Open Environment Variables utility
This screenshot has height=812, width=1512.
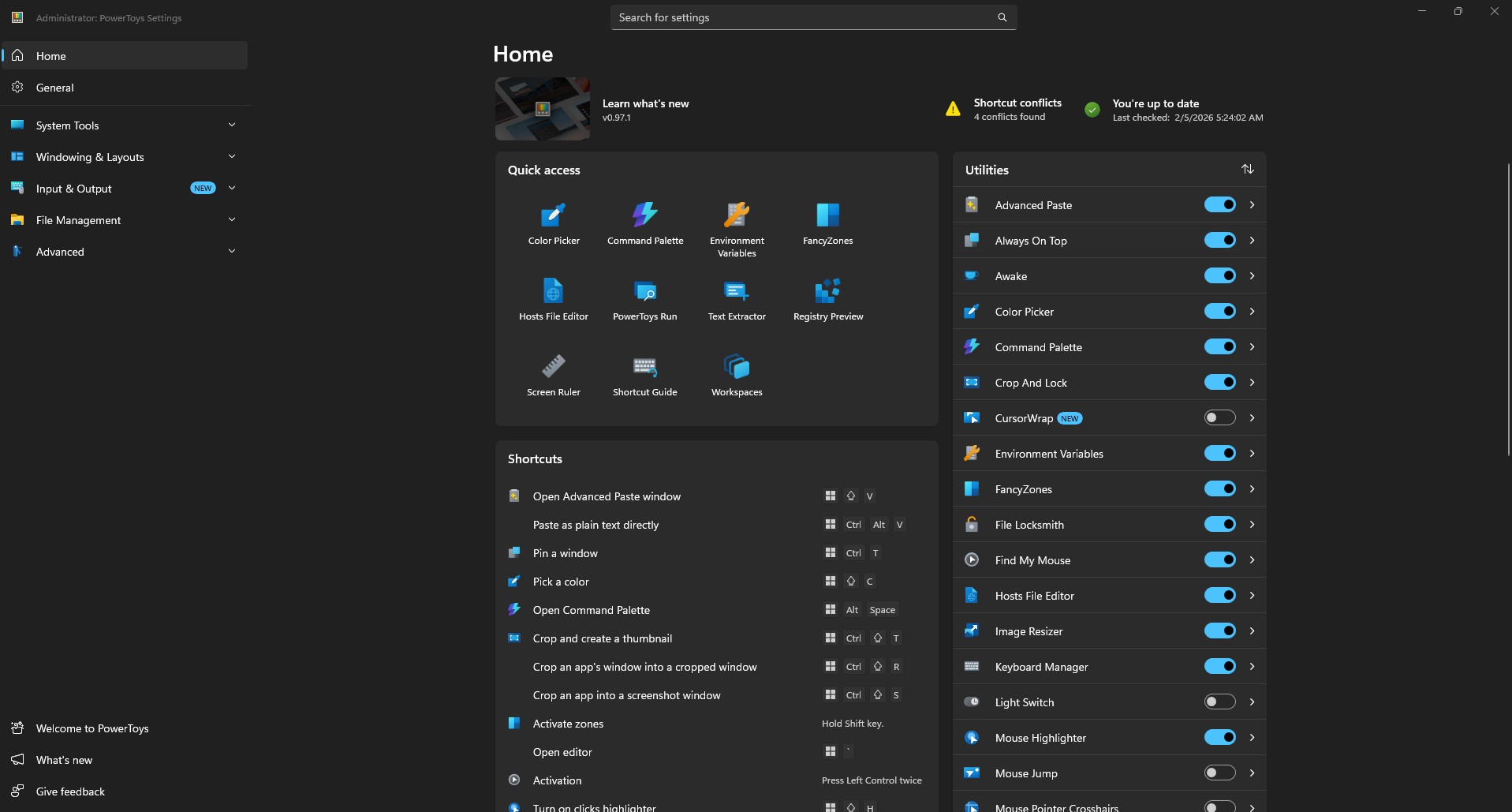pos(736,223)
